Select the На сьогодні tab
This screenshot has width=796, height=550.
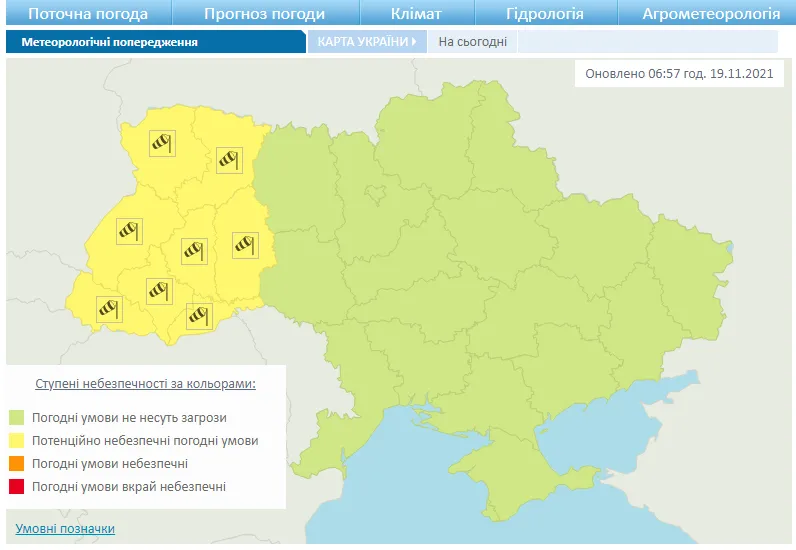tap(473, 42)
